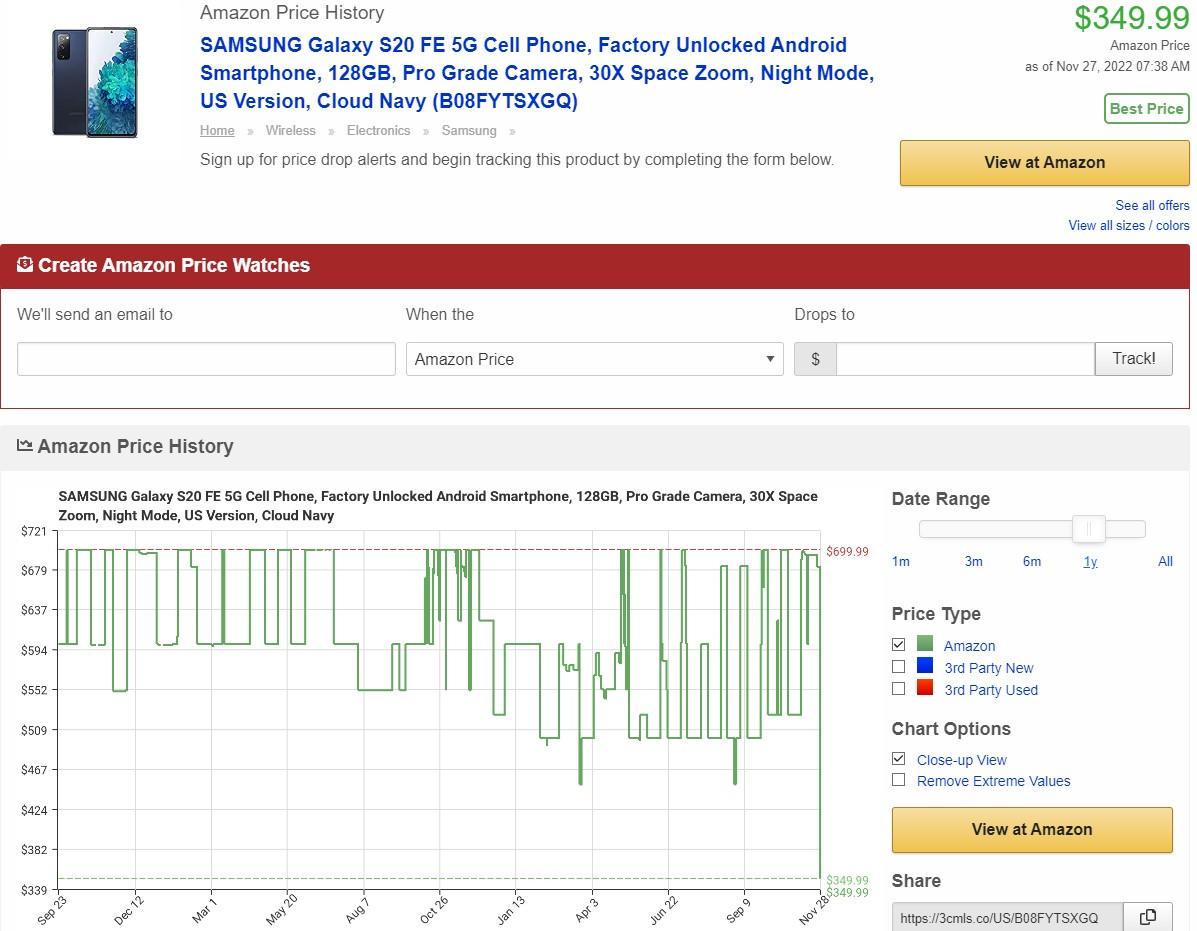Open the See all offers link
Image resolution: width=1197 pixels, height=931 pixels.
point(1152,205)
